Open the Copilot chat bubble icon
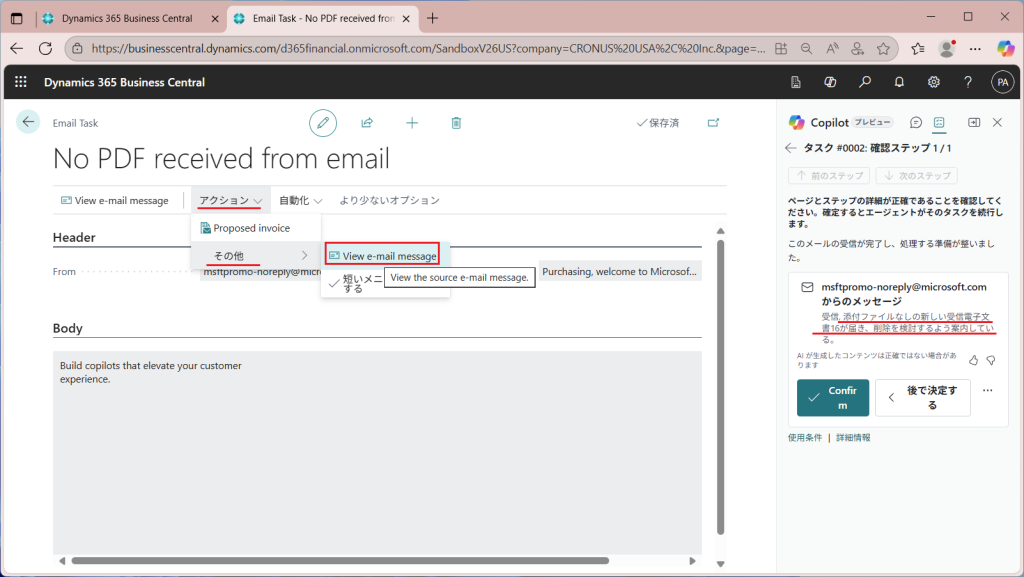Viewport: 1024px width, 577px height. click(916, 123)
